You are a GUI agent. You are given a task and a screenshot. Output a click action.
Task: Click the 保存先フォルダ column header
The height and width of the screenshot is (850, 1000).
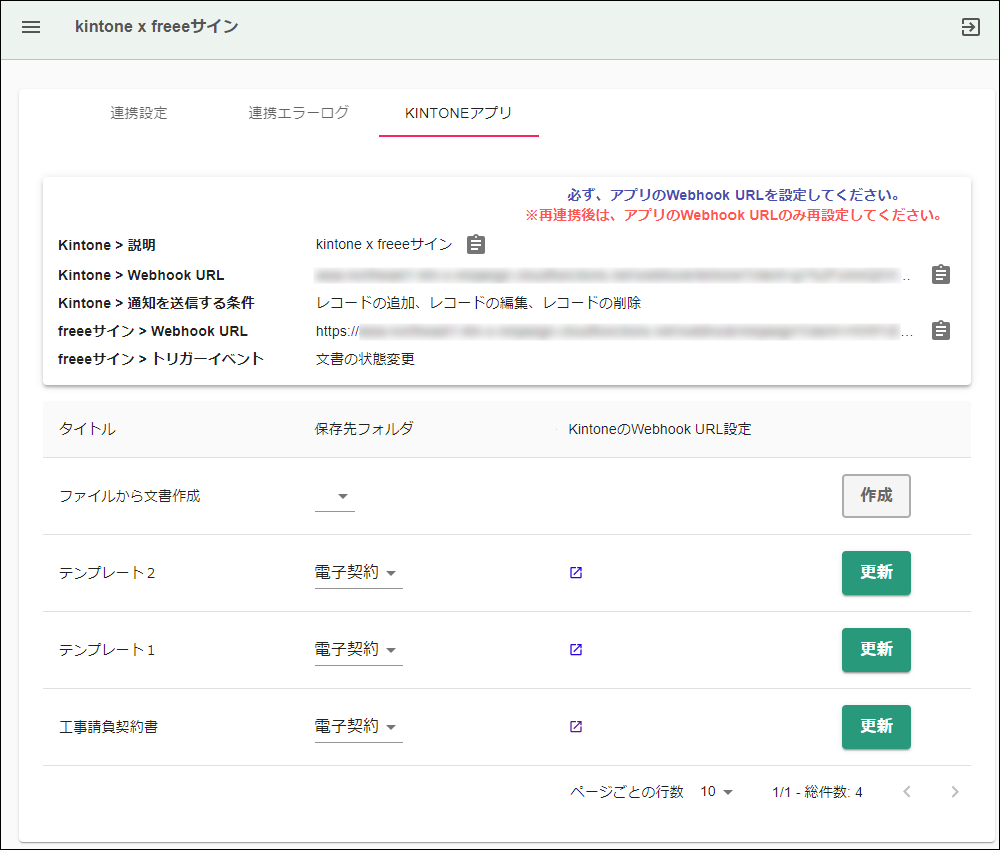[x=364, y=429]
